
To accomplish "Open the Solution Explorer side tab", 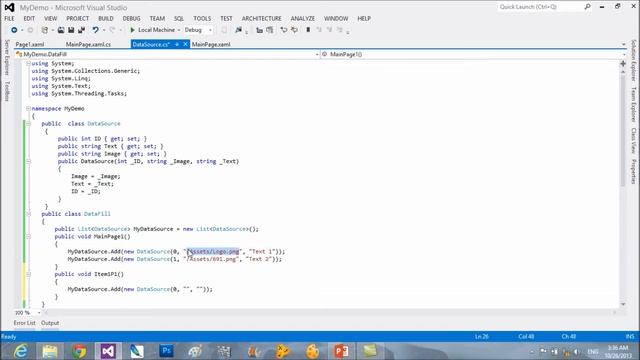I will pos(633,60).
